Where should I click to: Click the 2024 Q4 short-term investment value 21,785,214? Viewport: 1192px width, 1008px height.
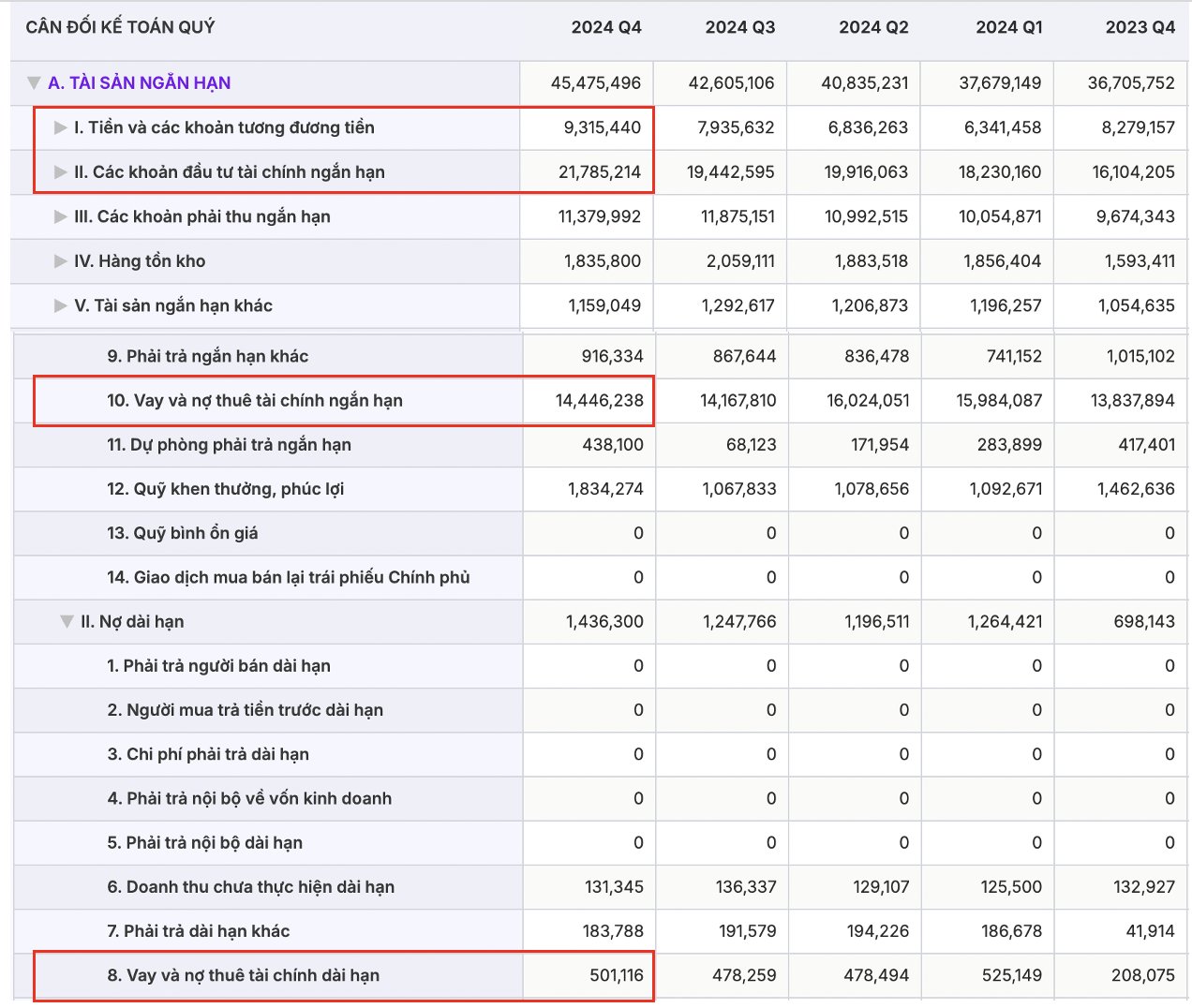coord(599,172)
